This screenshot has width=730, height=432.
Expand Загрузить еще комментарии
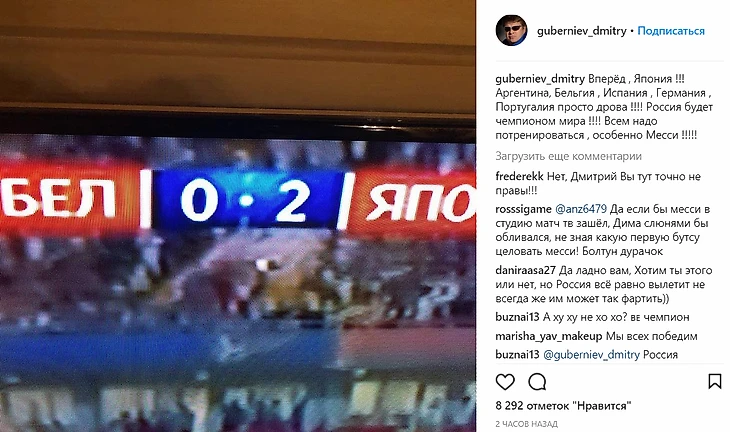coord(568,156)
